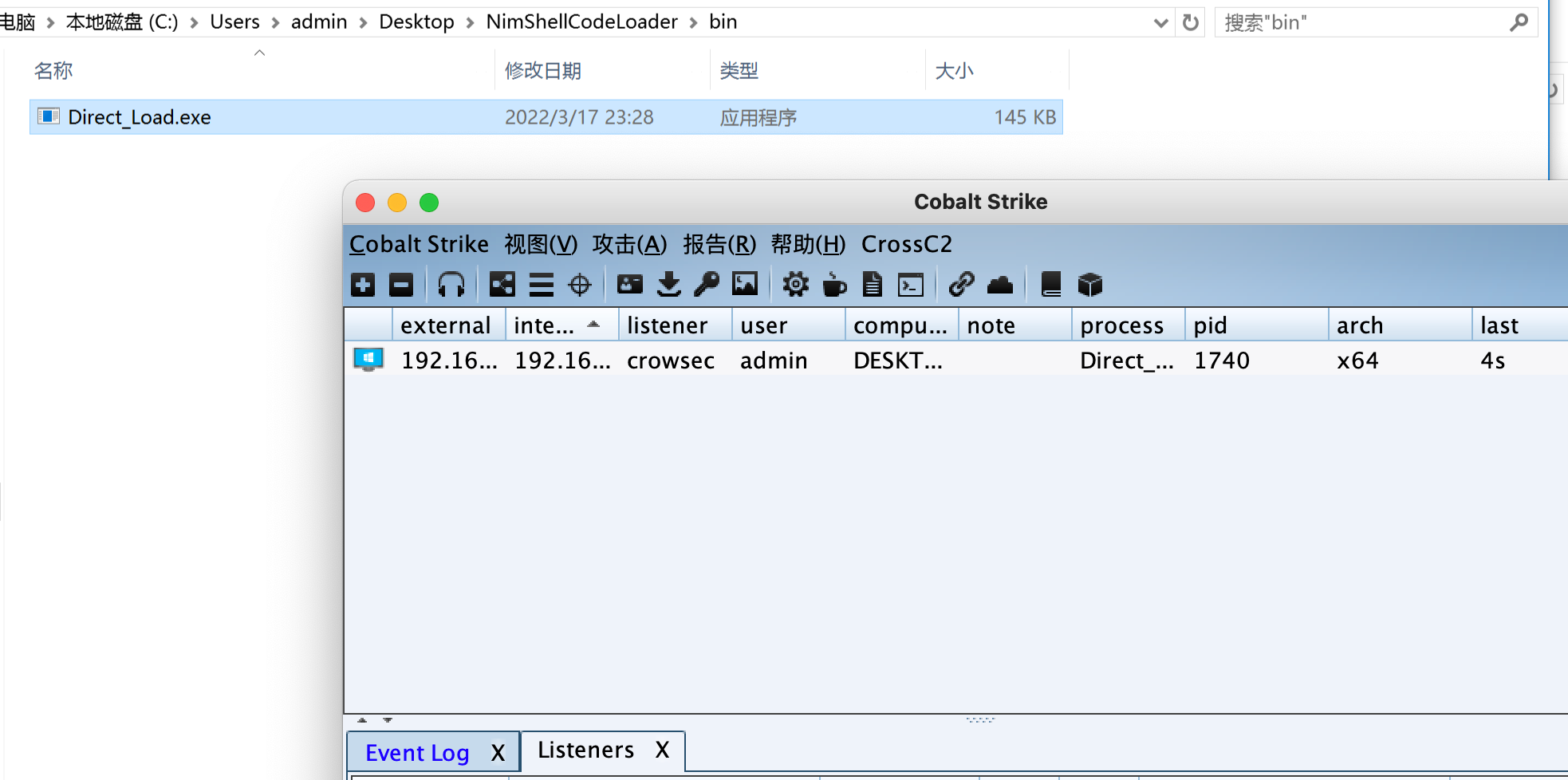The width and height of the screenshot is (1568, 780).
Task: Click NimShellCodeLoader in the breadcrumb path
Action: pos(581,22)
